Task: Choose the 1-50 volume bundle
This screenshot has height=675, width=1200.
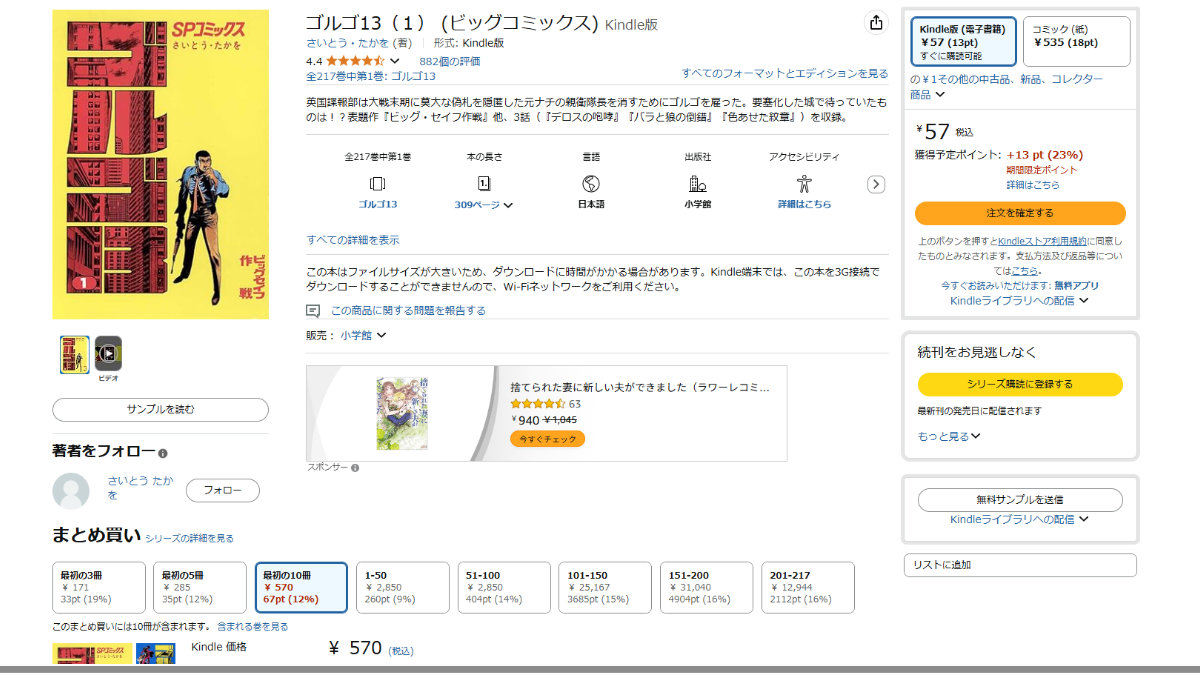Action: (x=402, y=587)
